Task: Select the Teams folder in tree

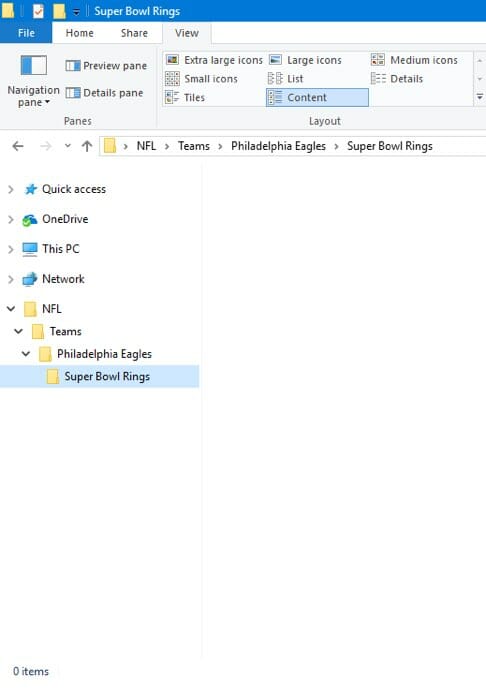Action: (65, 331)
